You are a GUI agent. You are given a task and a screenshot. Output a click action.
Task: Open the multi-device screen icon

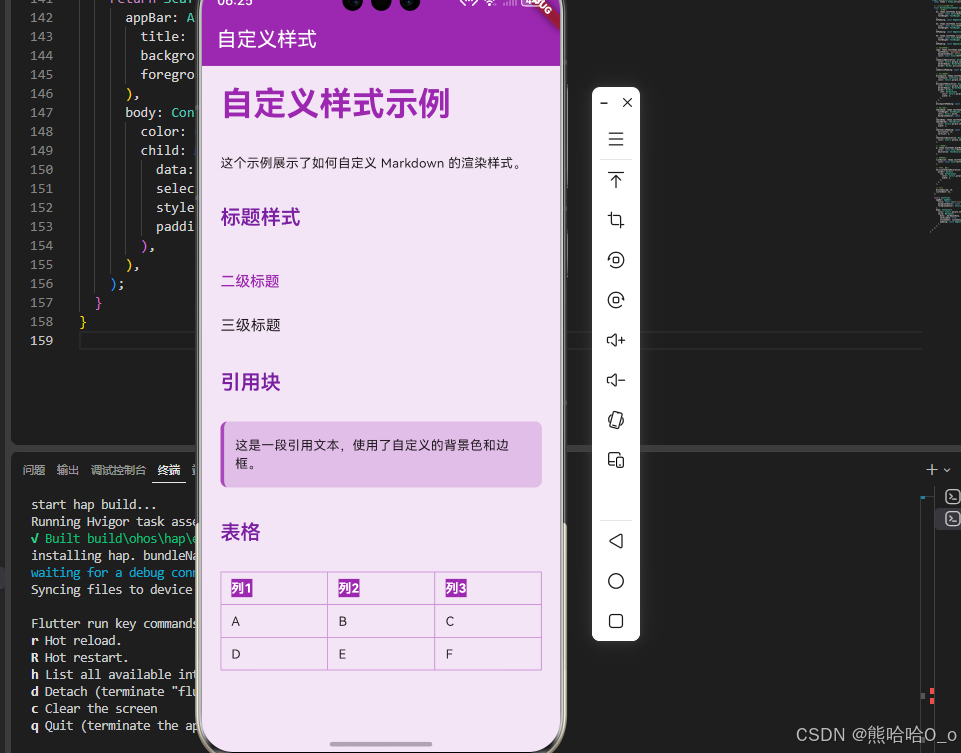615,460
